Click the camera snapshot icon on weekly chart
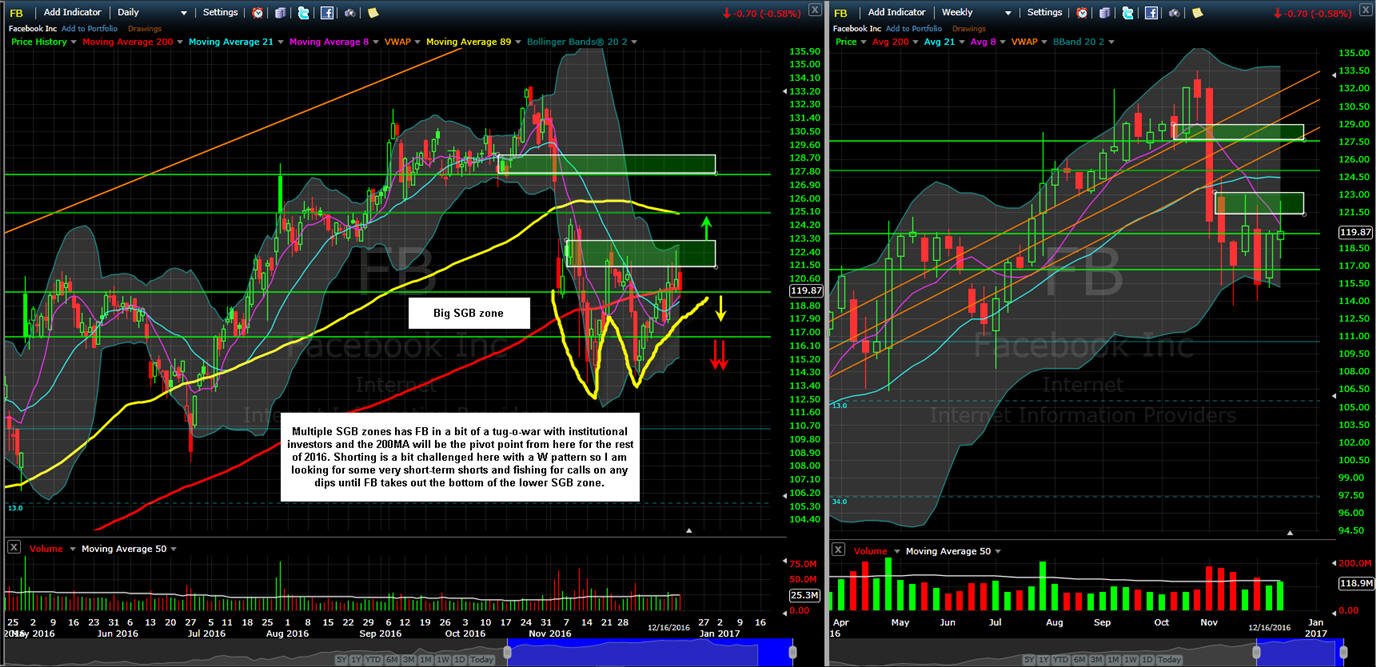The image size is (1376, 667). (1174, 12)
